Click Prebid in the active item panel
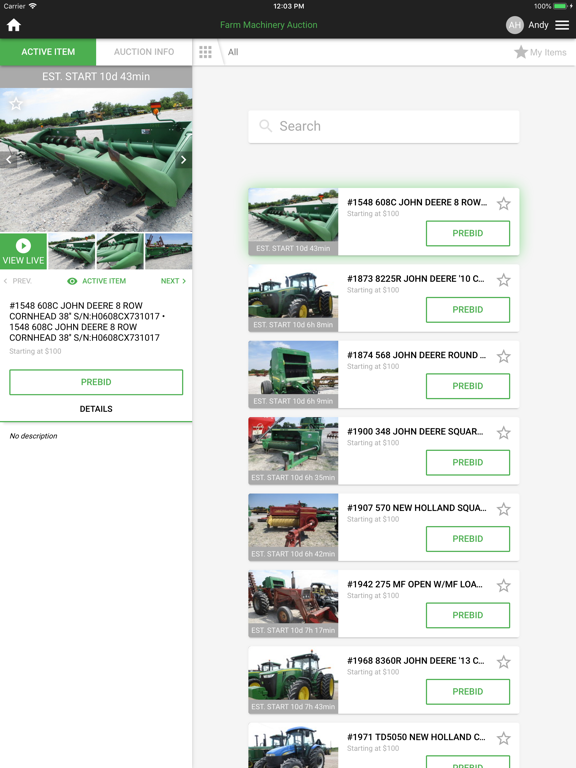The height and width of the screenshot is (768, 576). point(96,382)
